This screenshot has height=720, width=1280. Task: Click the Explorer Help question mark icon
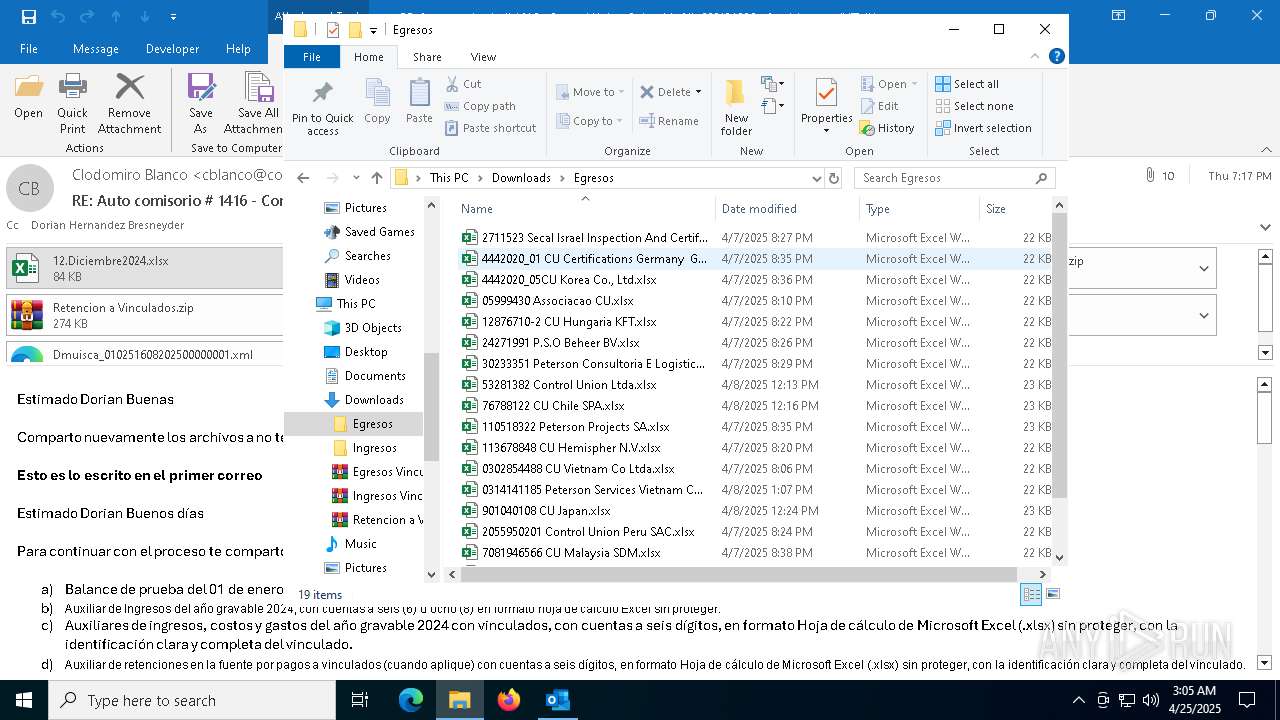point(1057,57)
